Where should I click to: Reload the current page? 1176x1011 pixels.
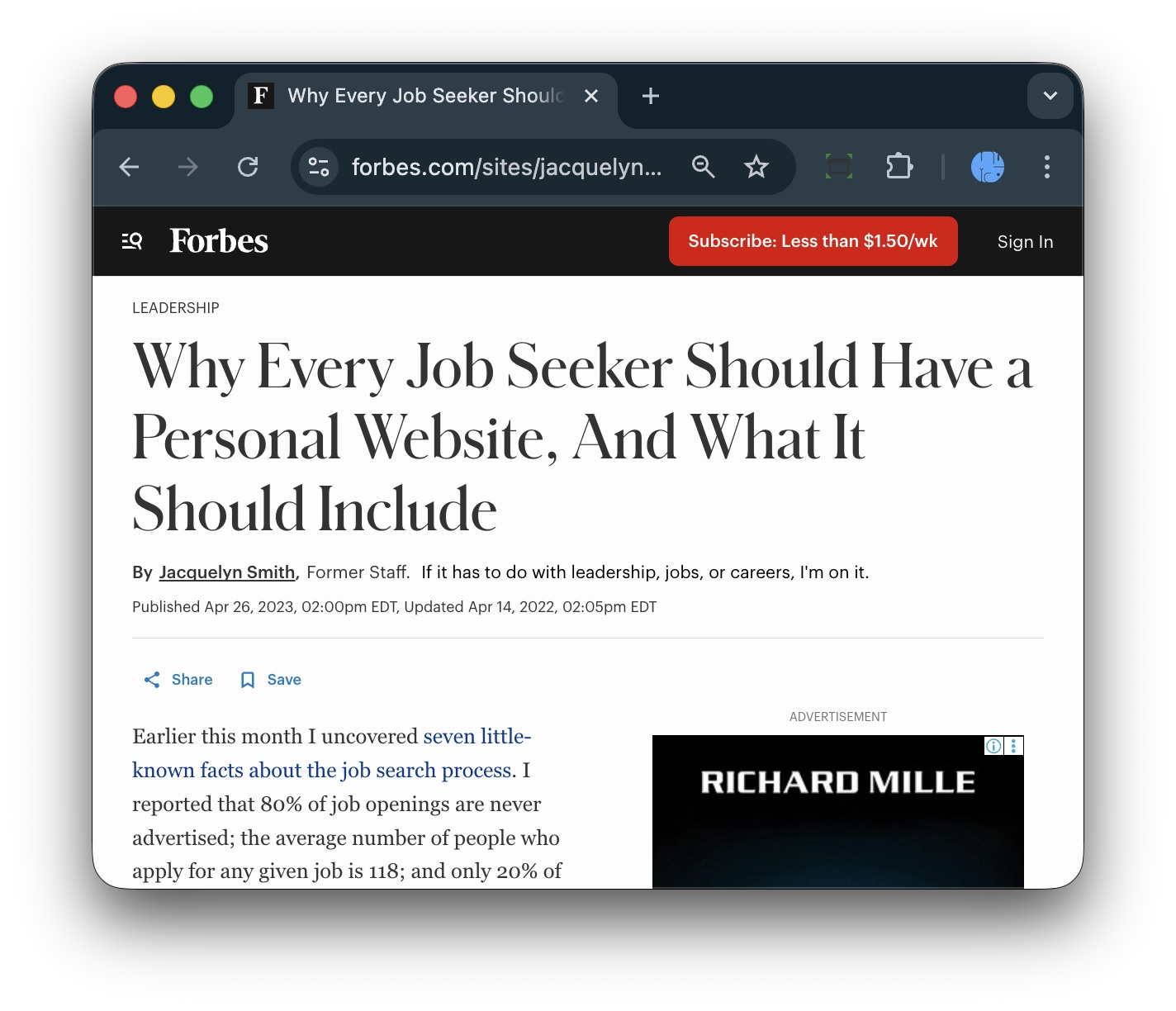pos(248,167)
